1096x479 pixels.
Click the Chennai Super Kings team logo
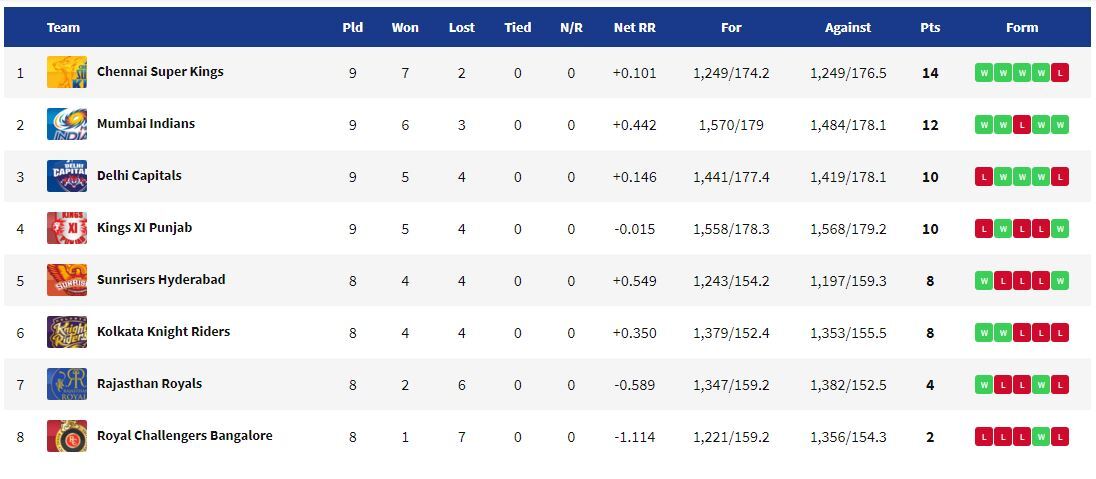click(67, 72)
